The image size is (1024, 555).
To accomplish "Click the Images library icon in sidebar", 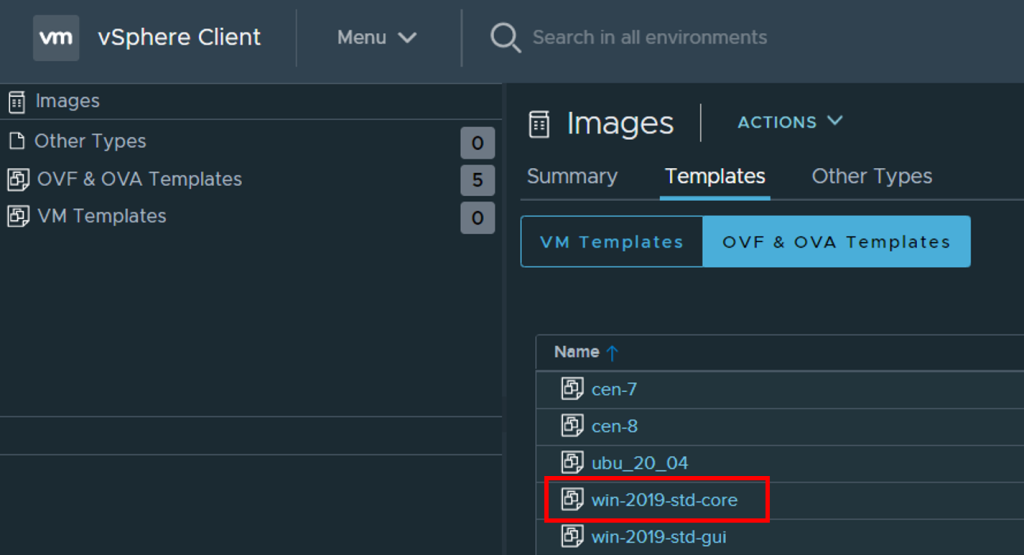I will click(x=17, y=102).
